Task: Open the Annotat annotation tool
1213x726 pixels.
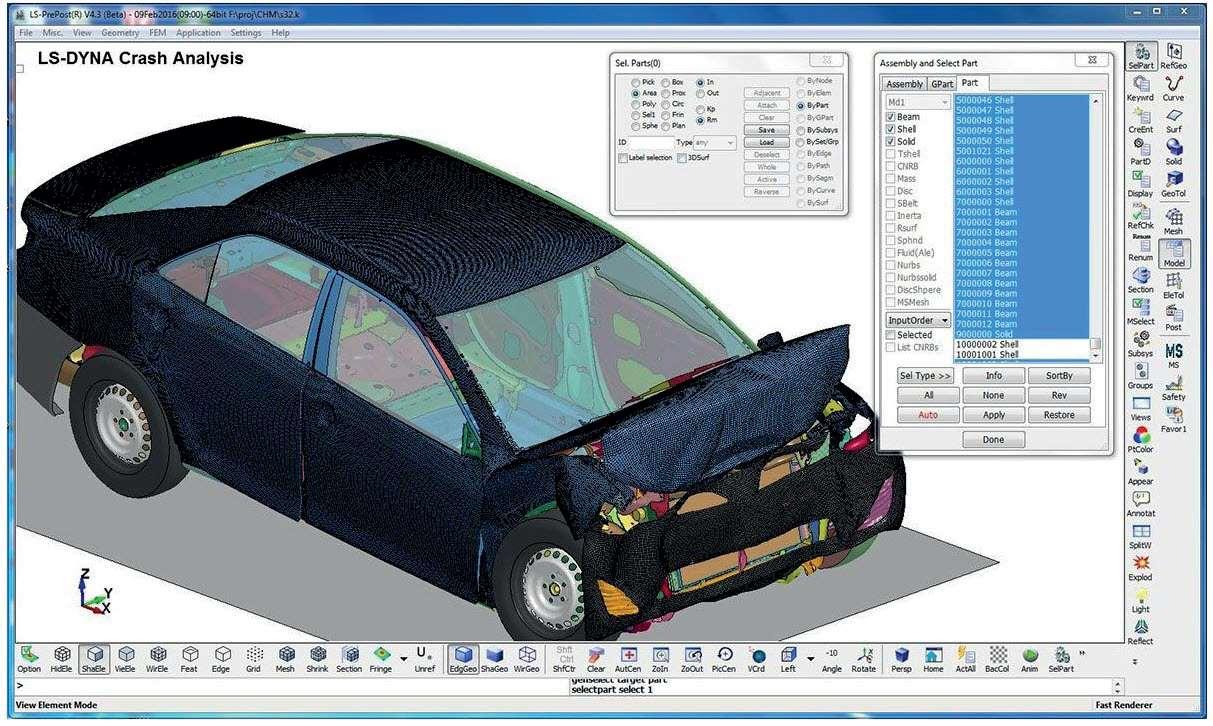Action: [x=1140, y=505]
